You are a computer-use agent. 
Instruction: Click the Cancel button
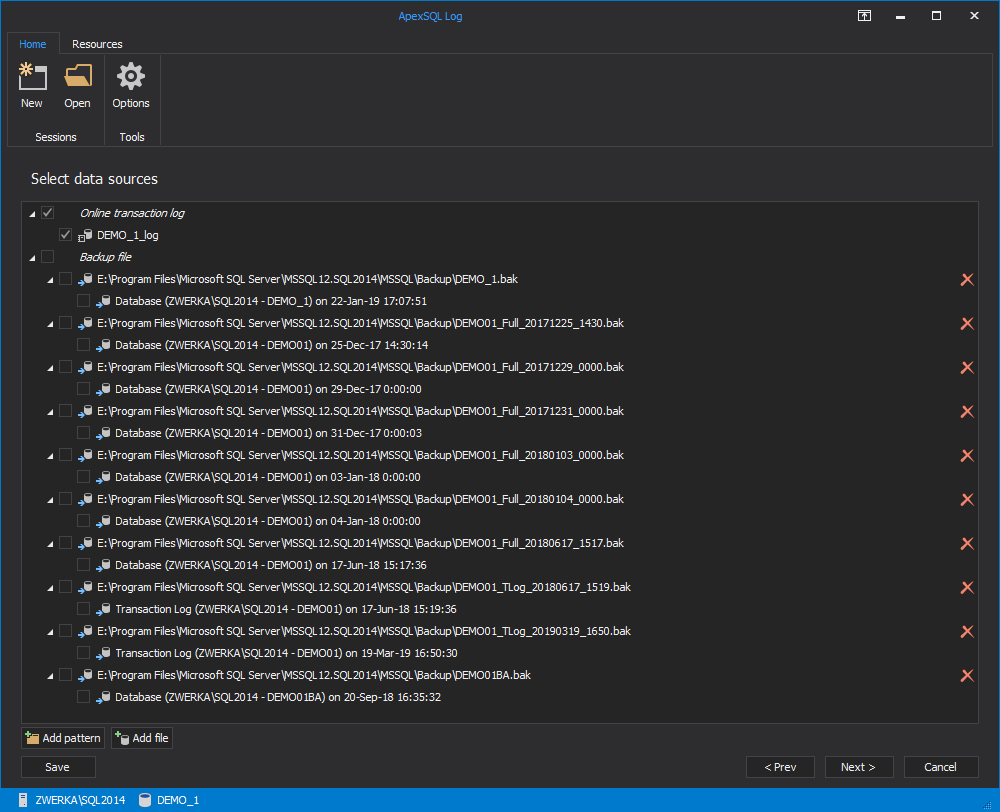click(x=941, y=767)
